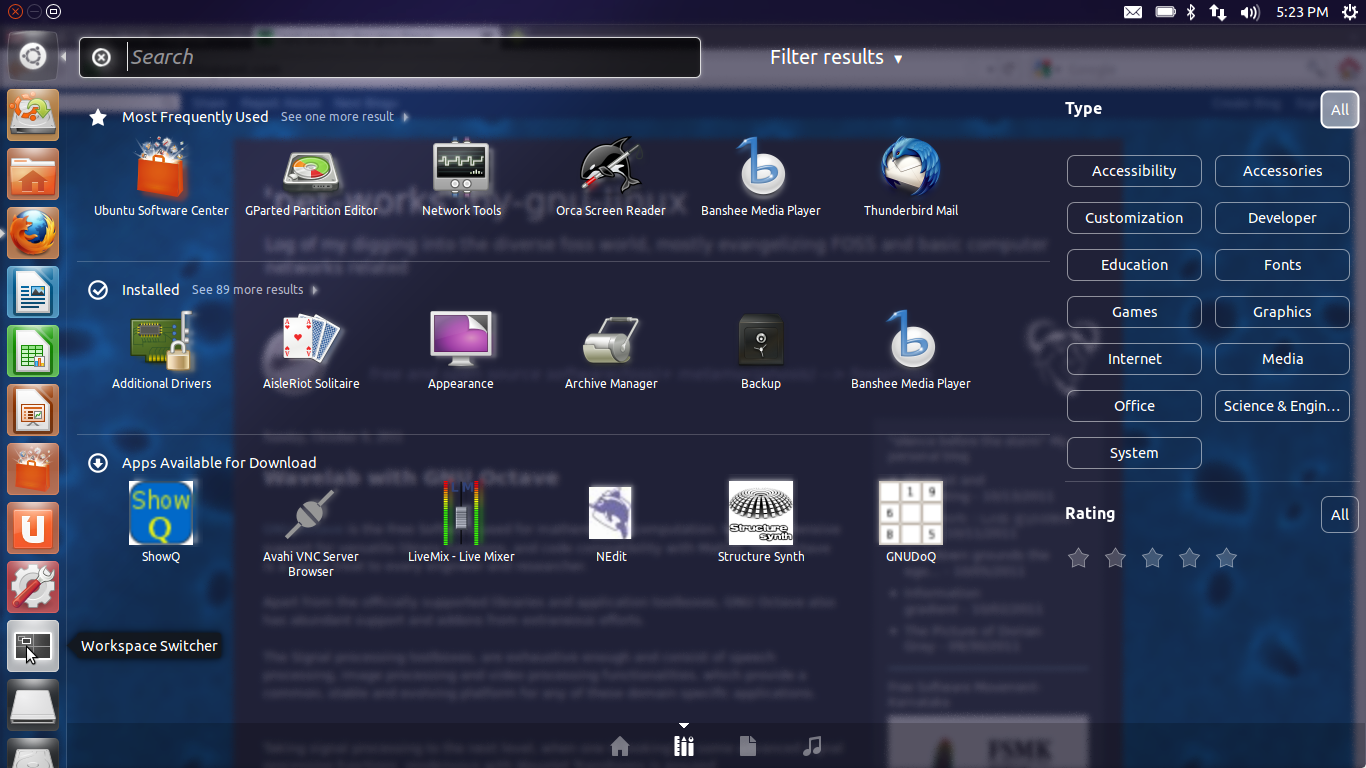1366x768 pixels.
Task: Click the Science & Engineering category button
Action: tap(1282, 406)
